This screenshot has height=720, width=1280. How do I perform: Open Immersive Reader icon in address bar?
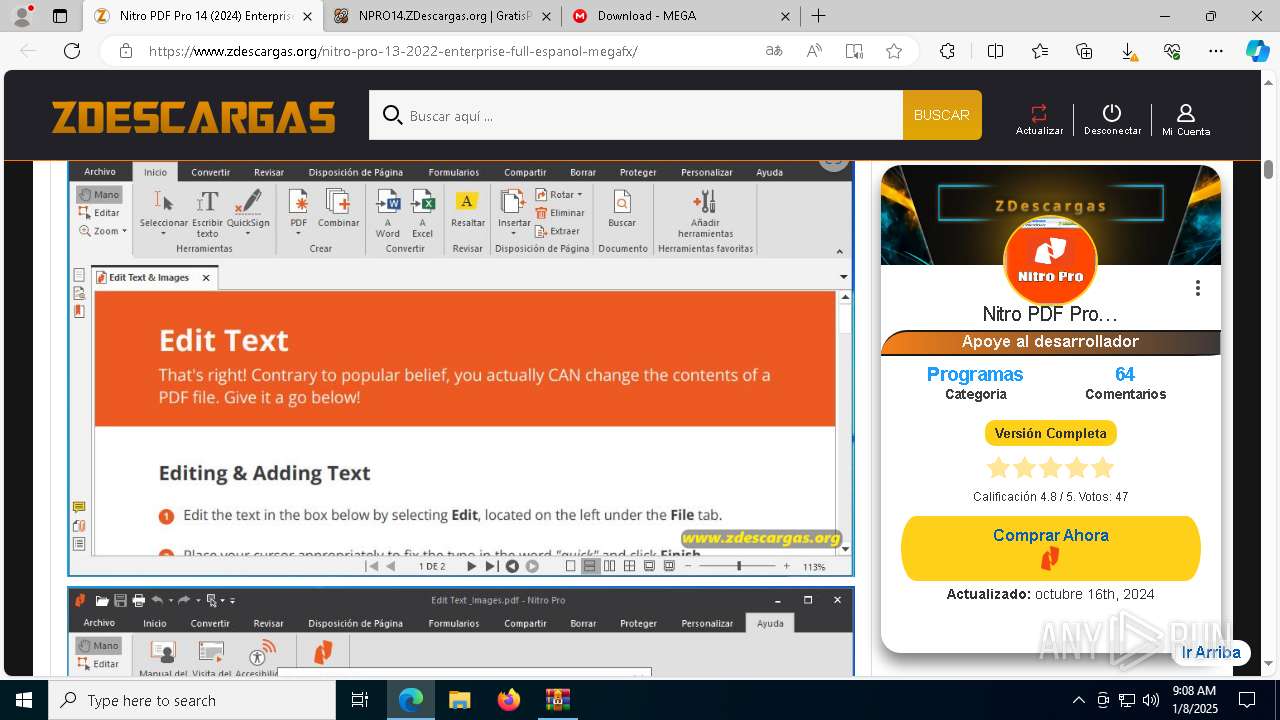[x=854, y=51]
